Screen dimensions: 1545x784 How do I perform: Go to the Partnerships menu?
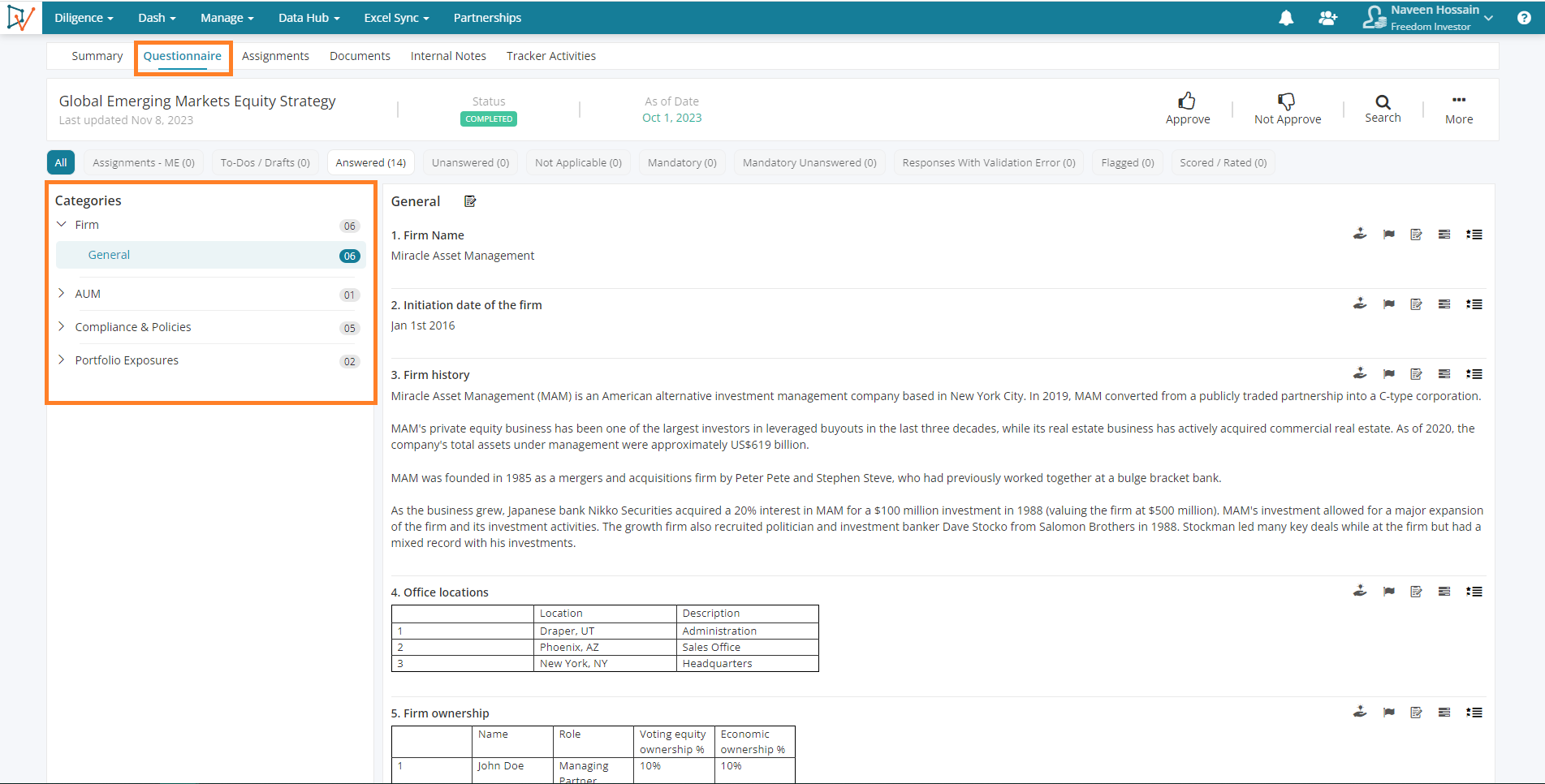(487, 18)
